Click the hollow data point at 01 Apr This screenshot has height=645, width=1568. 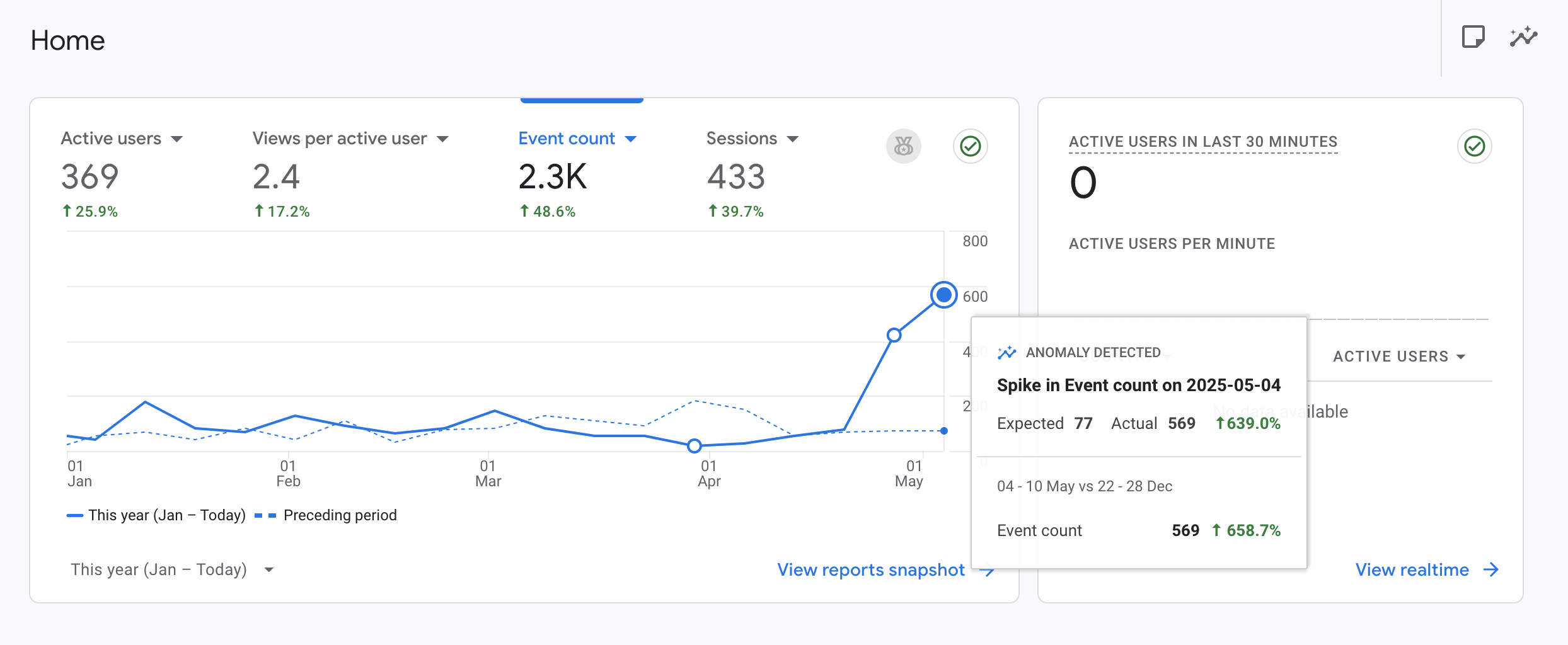(x=694, y=446)
